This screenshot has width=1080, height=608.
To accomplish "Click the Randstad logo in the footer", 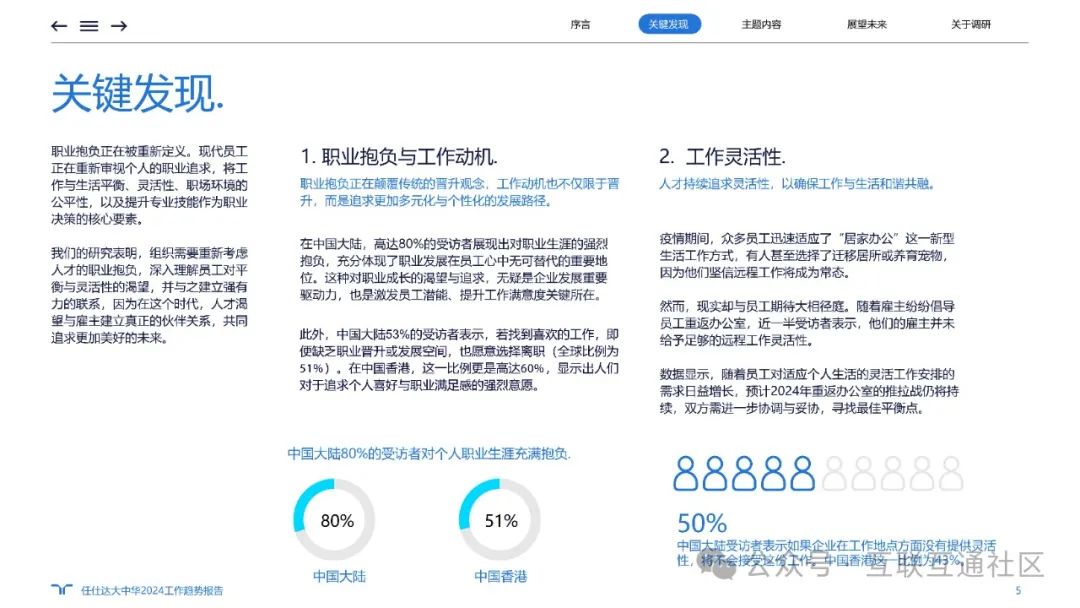I will (62, 589).
